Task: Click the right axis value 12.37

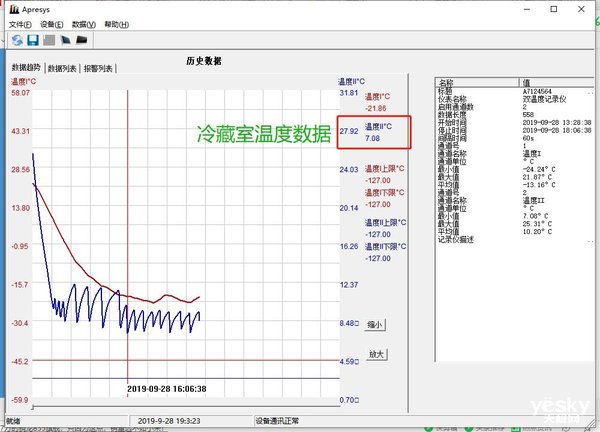Action: 349,285
